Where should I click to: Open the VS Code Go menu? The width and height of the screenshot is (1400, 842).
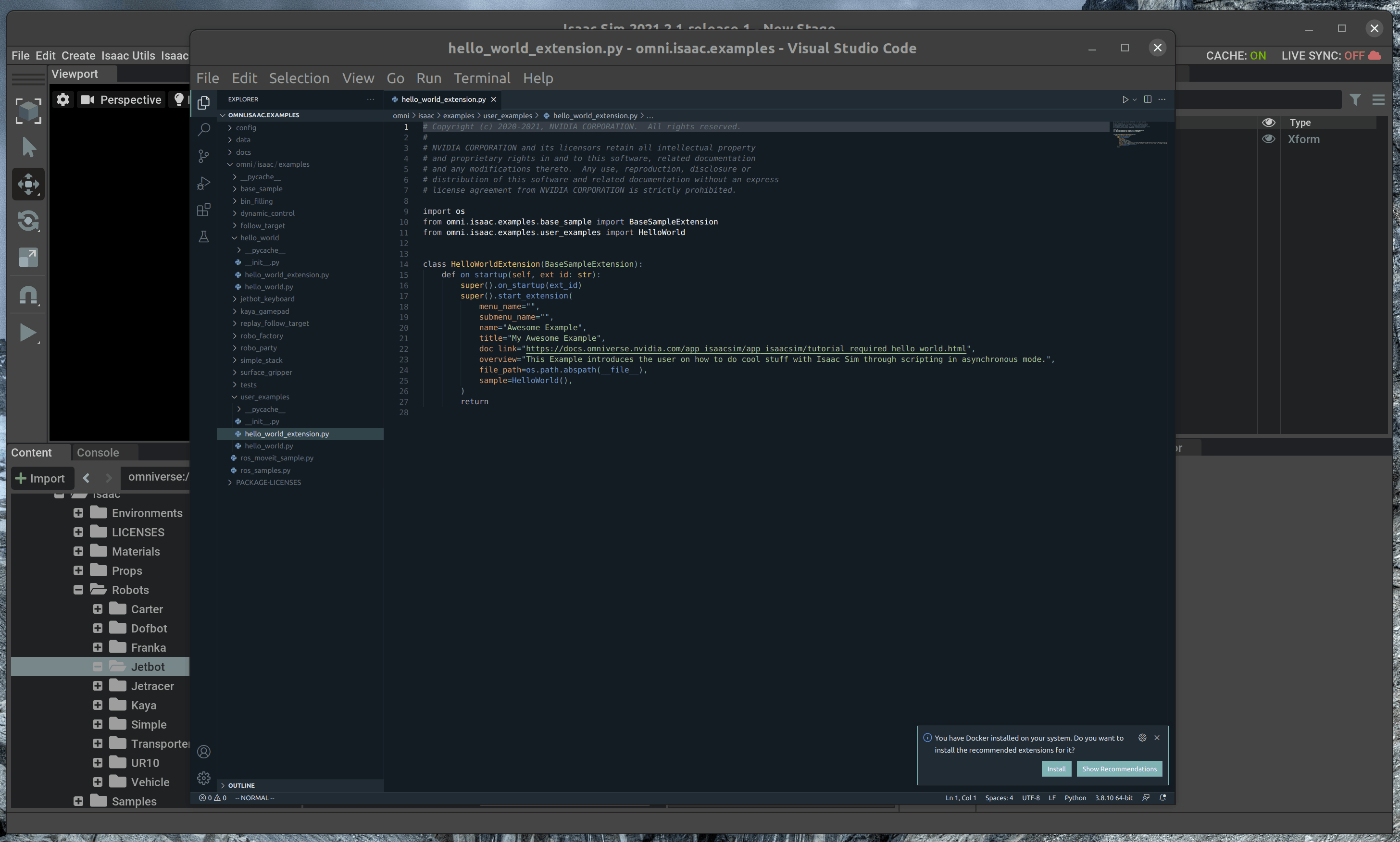point(395,78)
